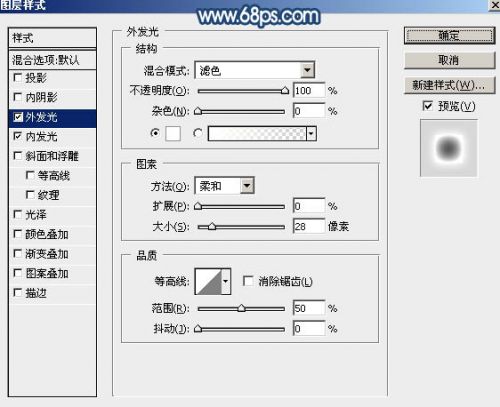The image size is (500, 407).
Task: Click the gradient preview bar
Action: (257, 134)
